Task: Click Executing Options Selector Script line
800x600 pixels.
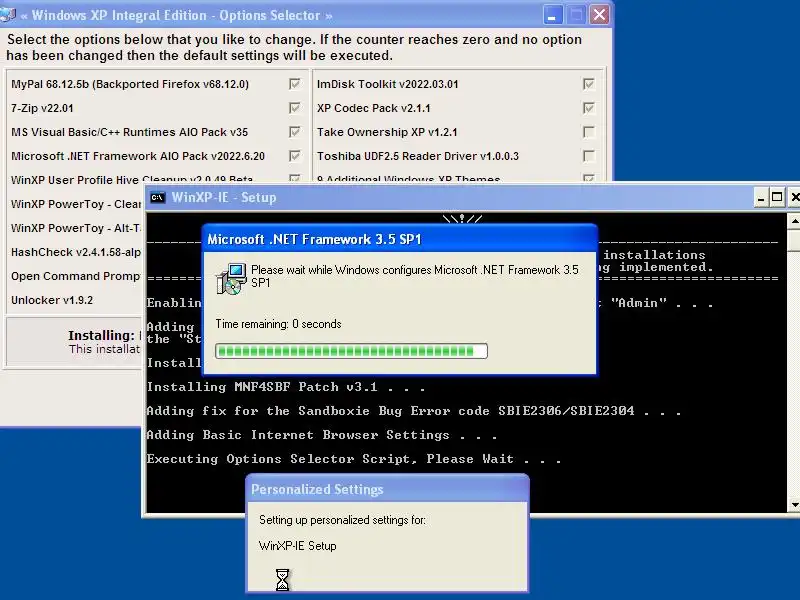Action: [354, 459]
